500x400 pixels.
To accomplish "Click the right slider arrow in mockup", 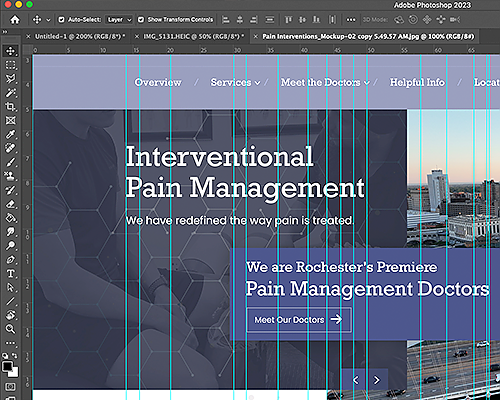I will coord(376,380).
